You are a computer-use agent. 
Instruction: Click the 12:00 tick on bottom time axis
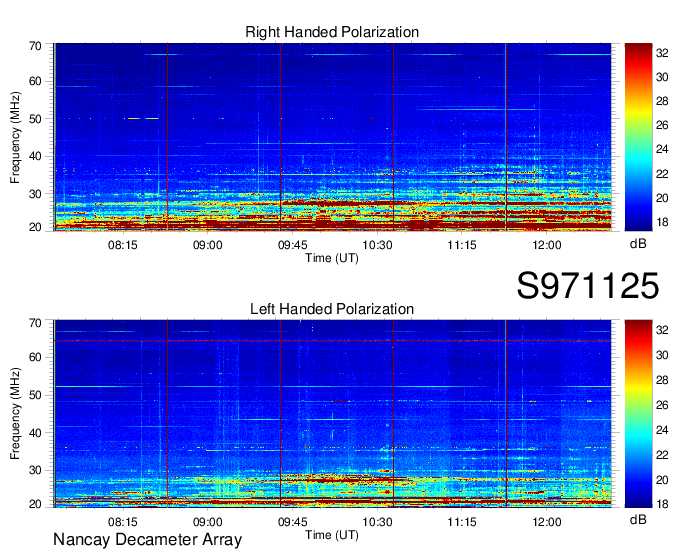(x=547, y=522)
